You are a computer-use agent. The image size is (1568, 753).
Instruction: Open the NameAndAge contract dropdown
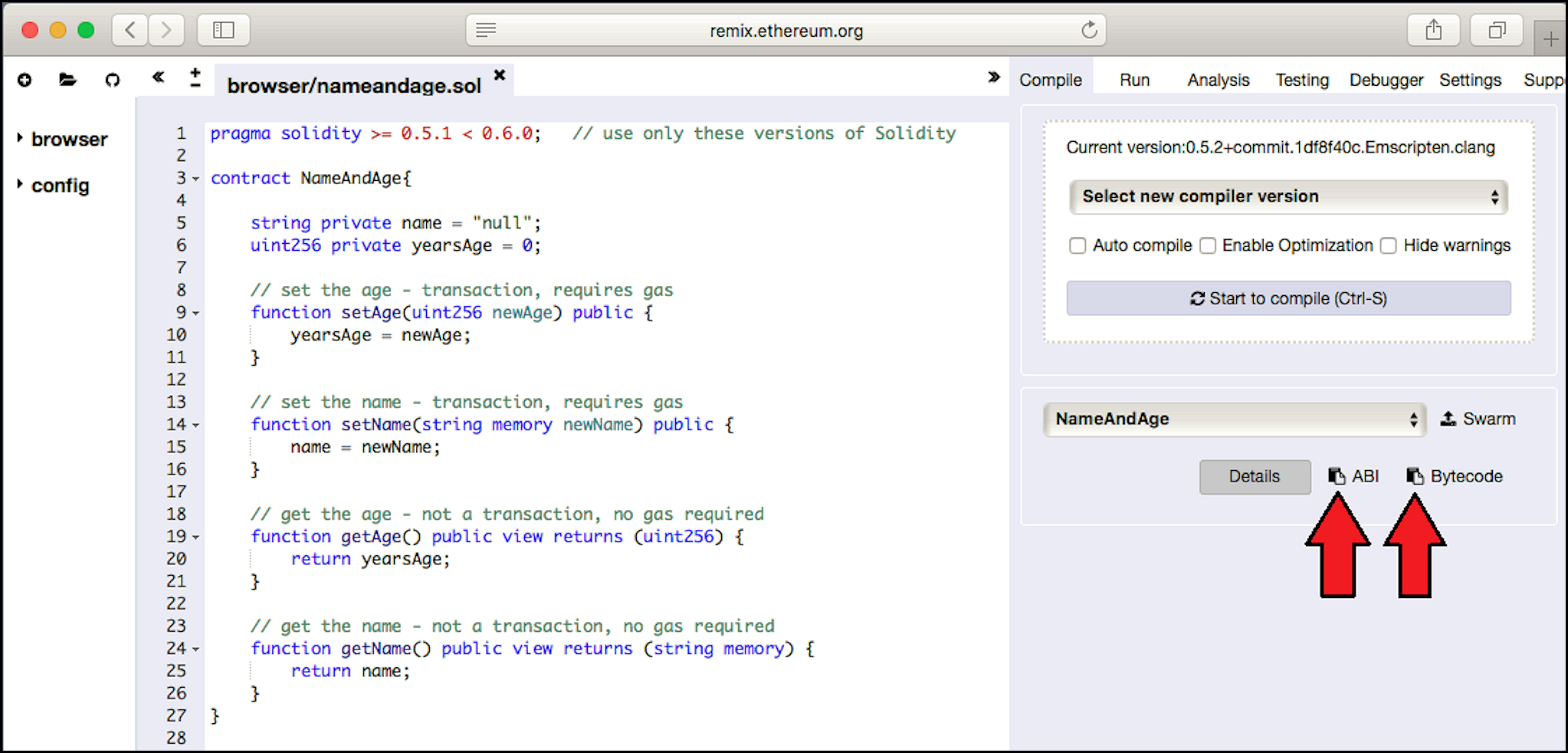tap(1235, 419)
